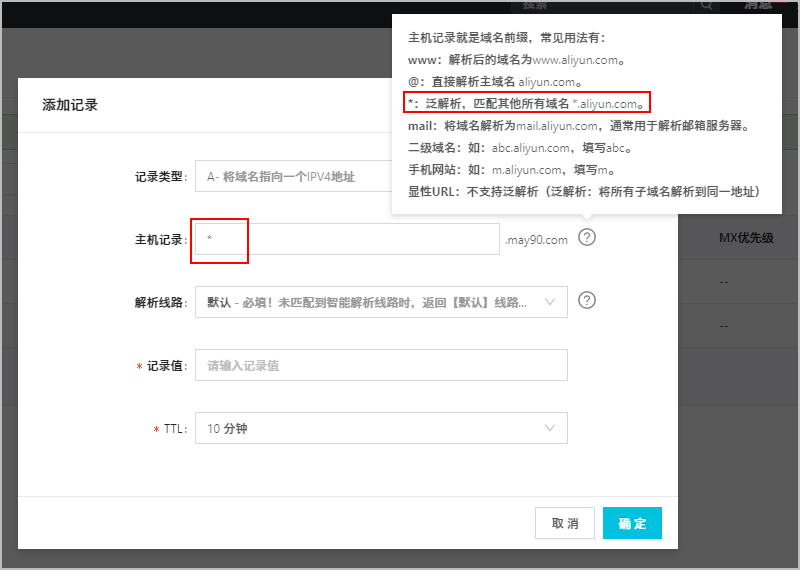The height and width of the screenshot is (570, 800).
Task: Click the help icon beside resolution line
Action: [x=587, y=300]
